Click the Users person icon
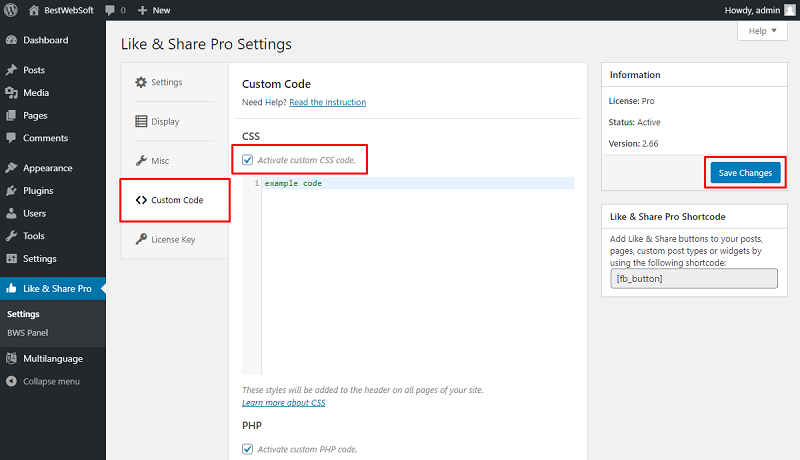The height and width of the screenshot is (460, 800). pos(11,214)
